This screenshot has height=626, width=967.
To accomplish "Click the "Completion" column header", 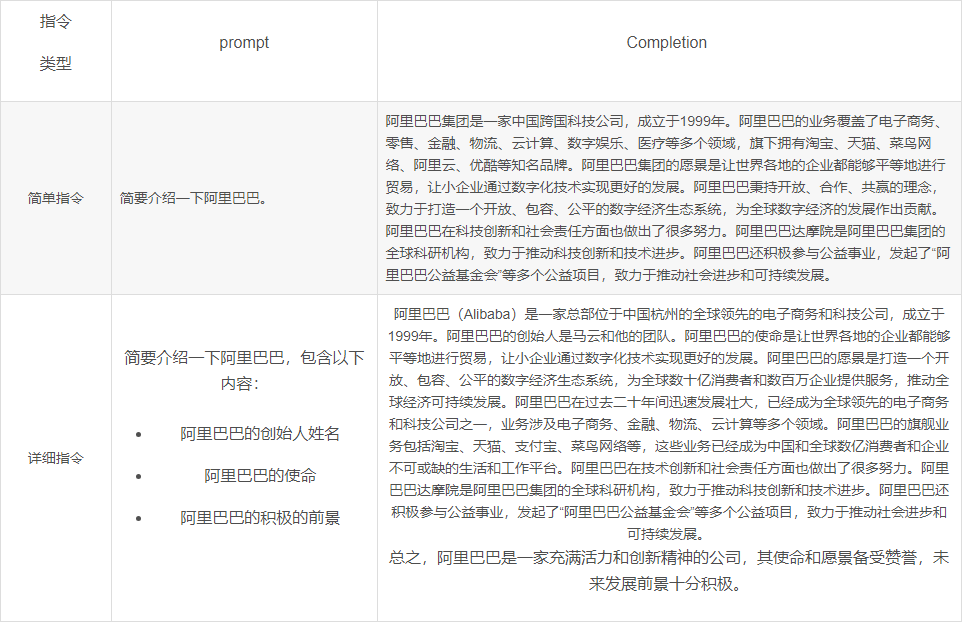I will pos(667,43).
